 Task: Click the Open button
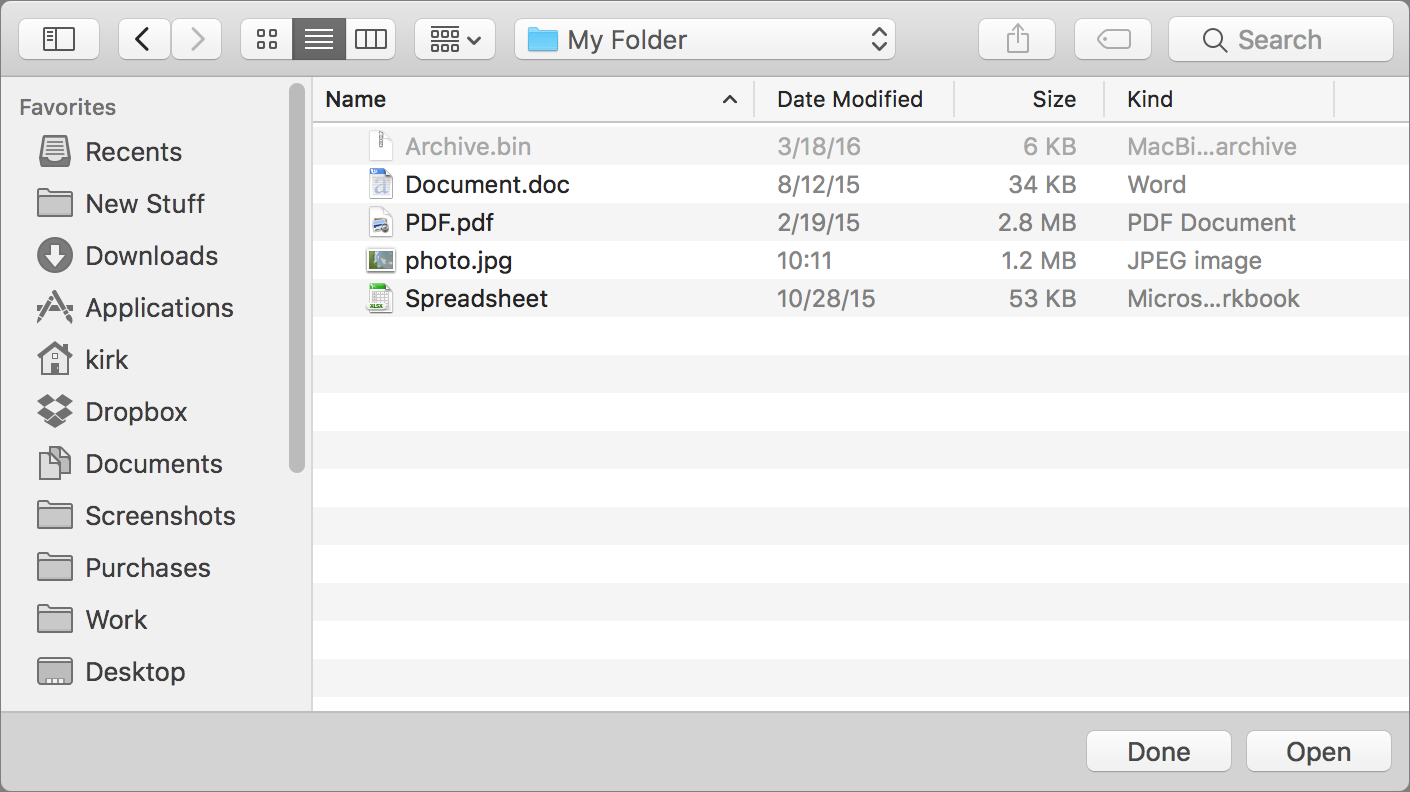click(x=1317, y=751)
